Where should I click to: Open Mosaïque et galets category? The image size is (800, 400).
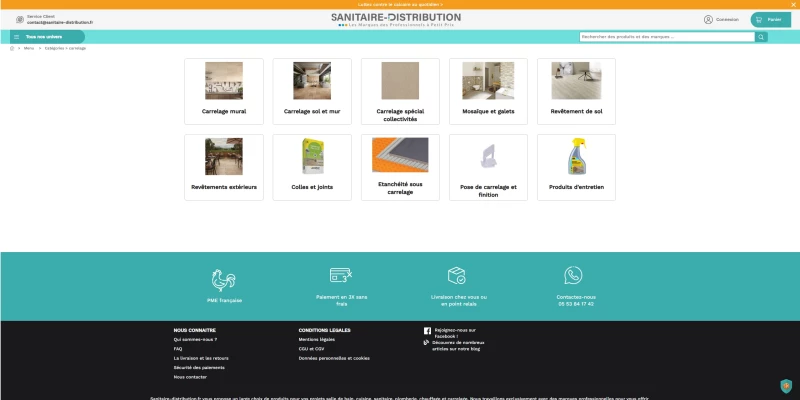488,91
